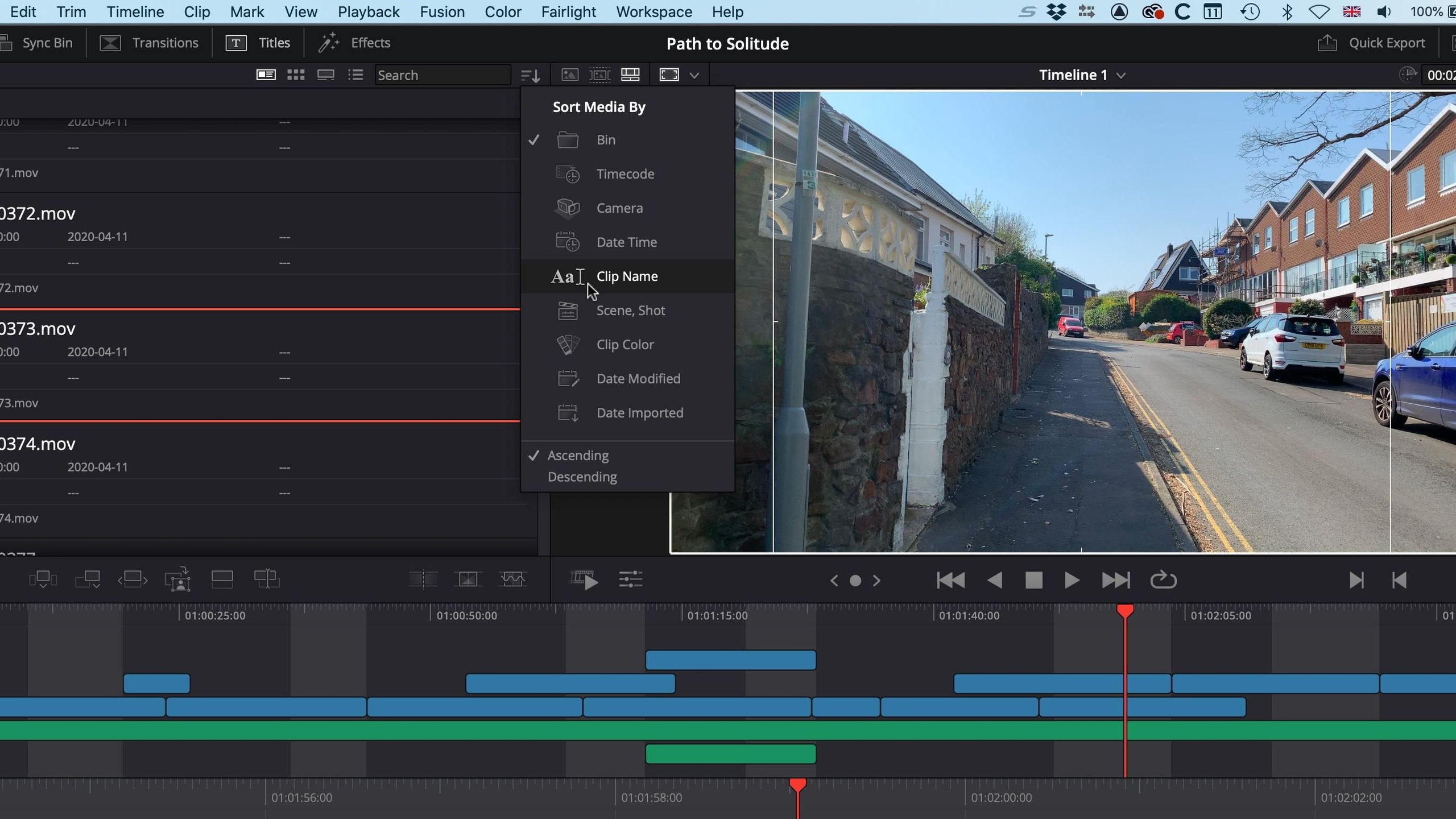Open the tools sliders icon below viewer

pyautogui.click(x=630, y=580)
